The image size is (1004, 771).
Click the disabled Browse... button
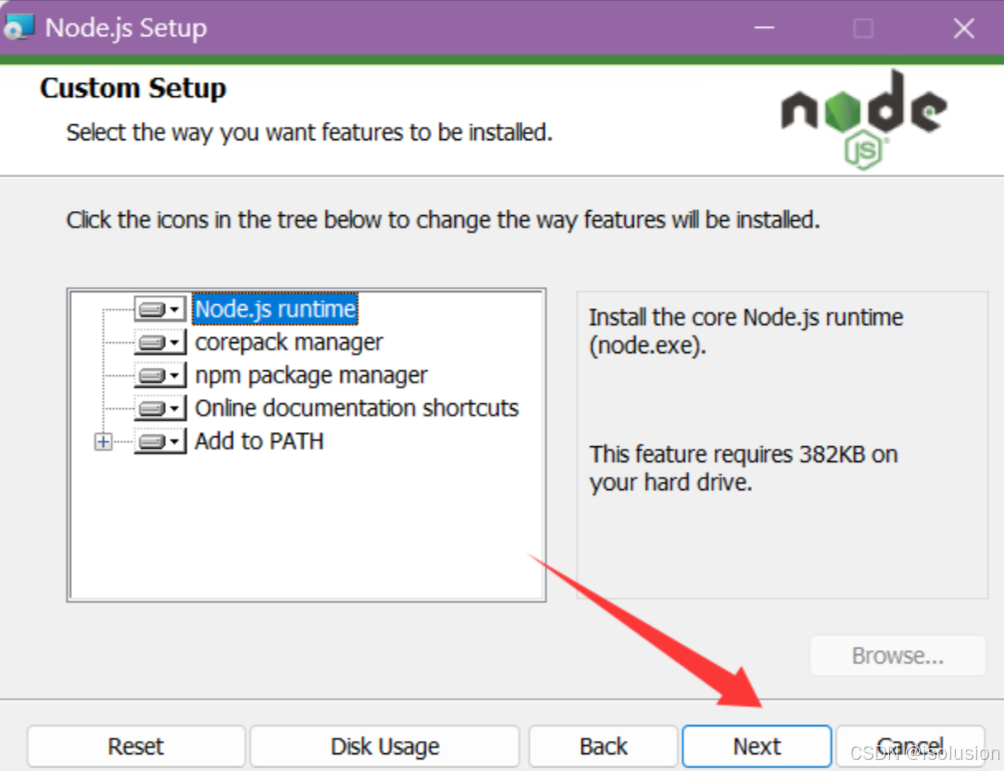(x=898, y=656)
